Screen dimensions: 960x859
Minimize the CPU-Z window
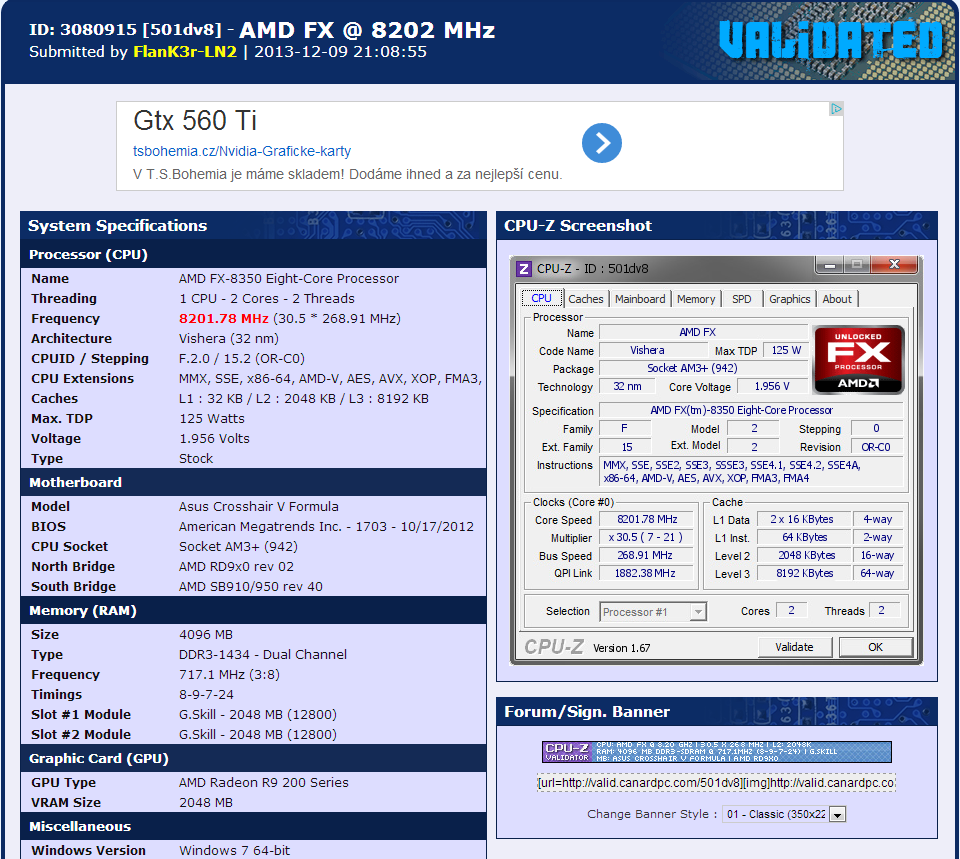[830, 264]
